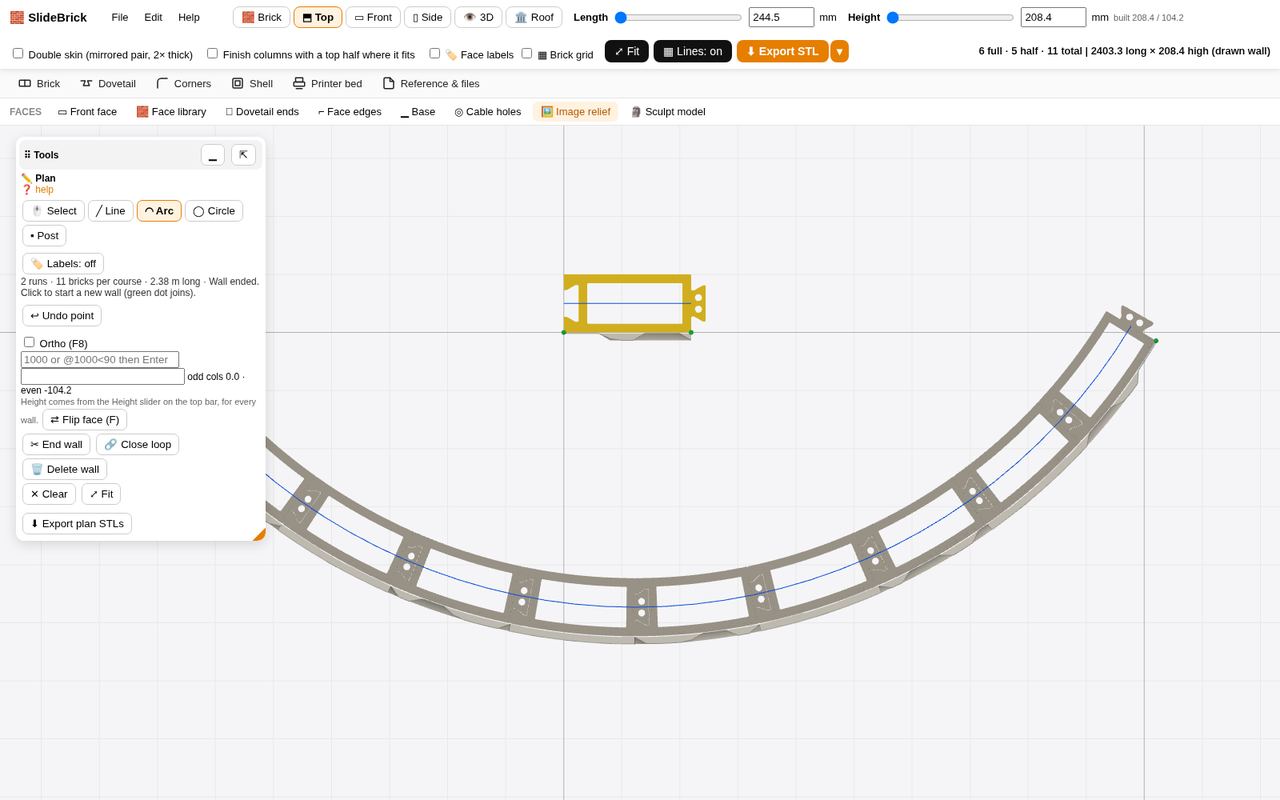The image size is (1280, 800).
Task: Choose the Select tool
Action: click(53, 211)
